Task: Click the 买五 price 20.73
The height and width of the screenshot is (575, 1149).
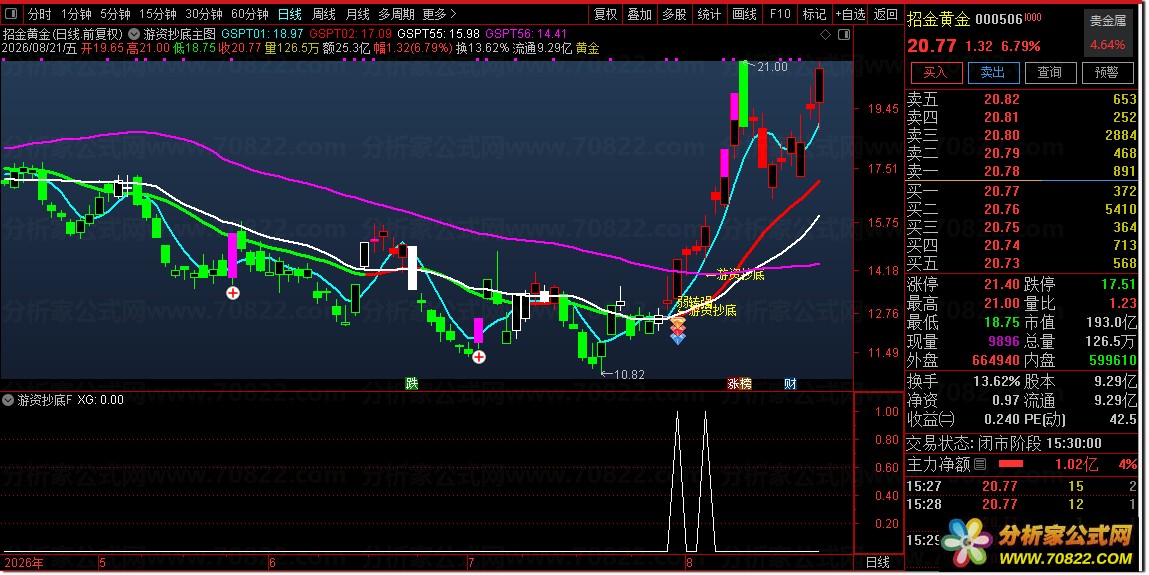Action: point(1002,263)
